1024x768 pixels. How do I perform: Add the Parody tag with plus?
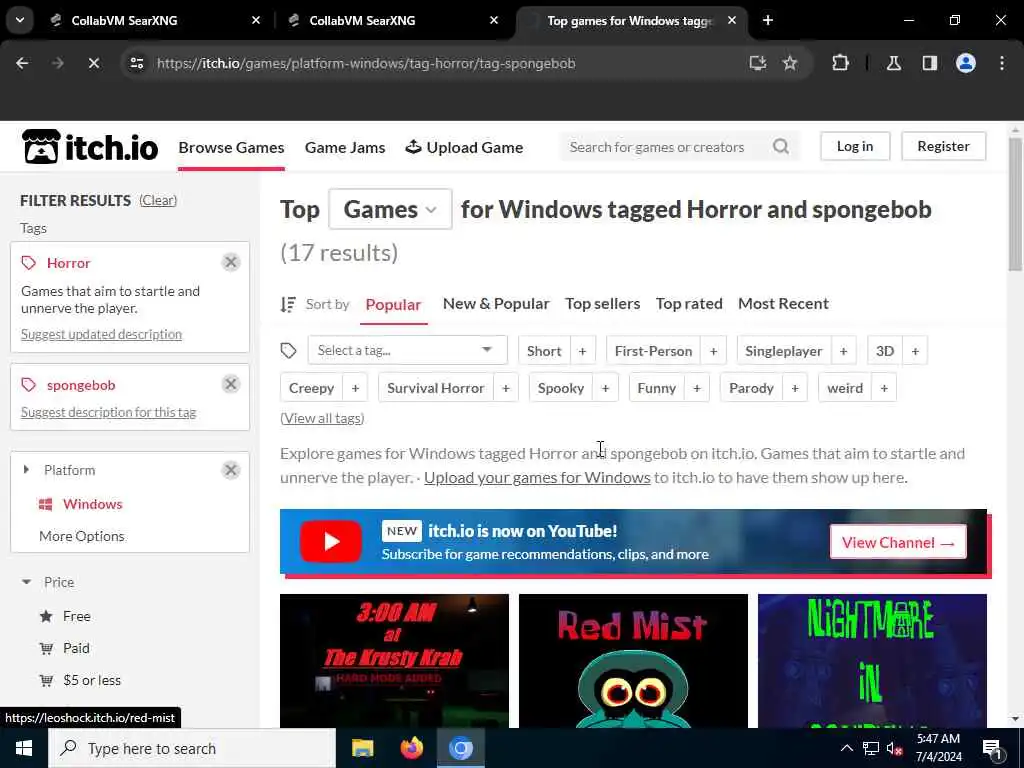795,388
